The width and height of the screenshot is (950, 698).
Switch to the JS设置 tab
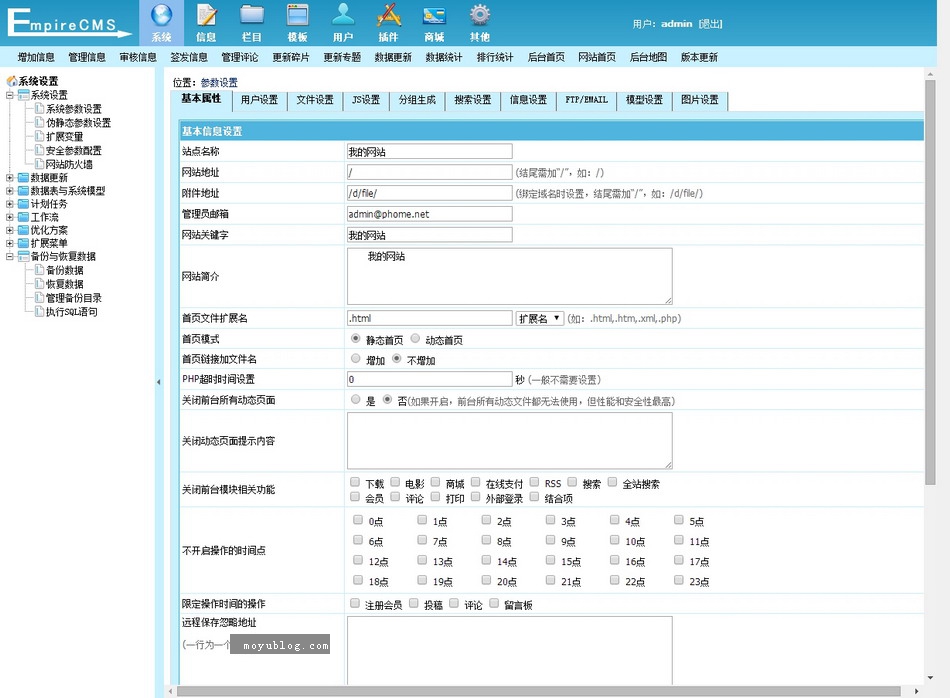366,100
